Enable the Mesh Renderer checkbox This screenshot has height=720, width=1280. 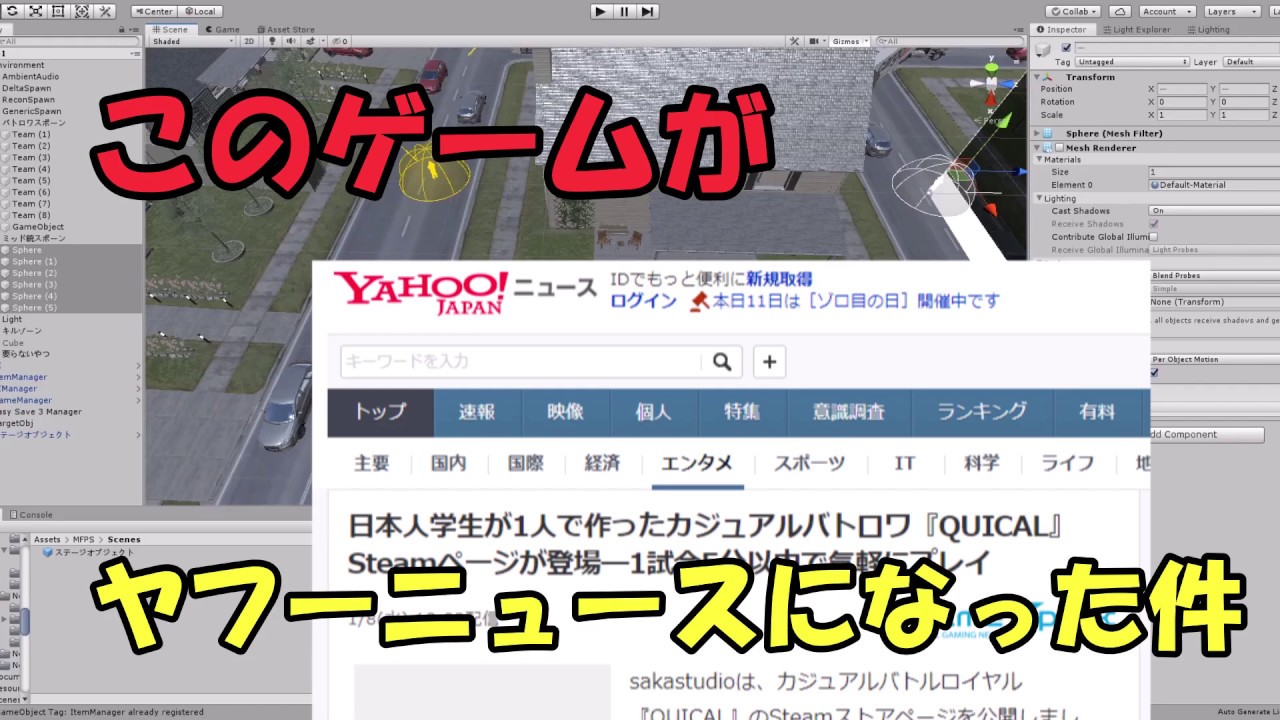[1059, 148]
